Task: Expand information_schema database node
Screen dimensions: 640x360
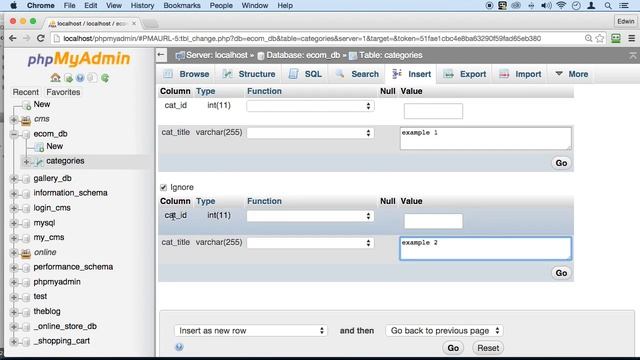Action: pyautogui.click(x=14, y=193)
